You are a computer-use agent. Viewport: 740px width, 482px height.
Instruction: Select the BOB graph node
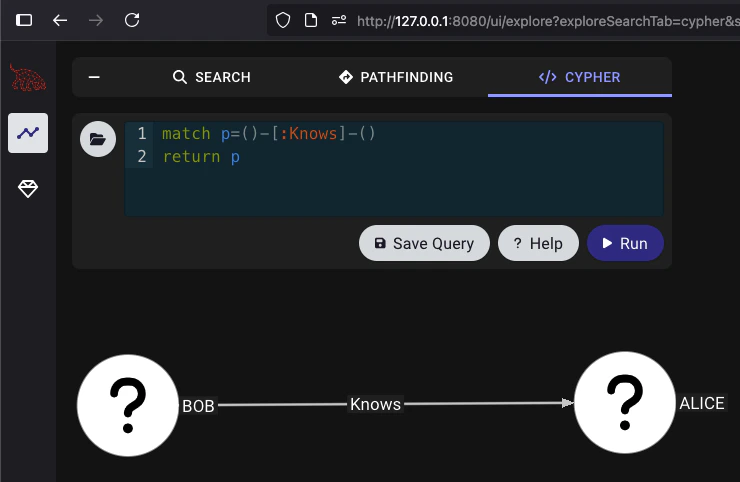128,406
